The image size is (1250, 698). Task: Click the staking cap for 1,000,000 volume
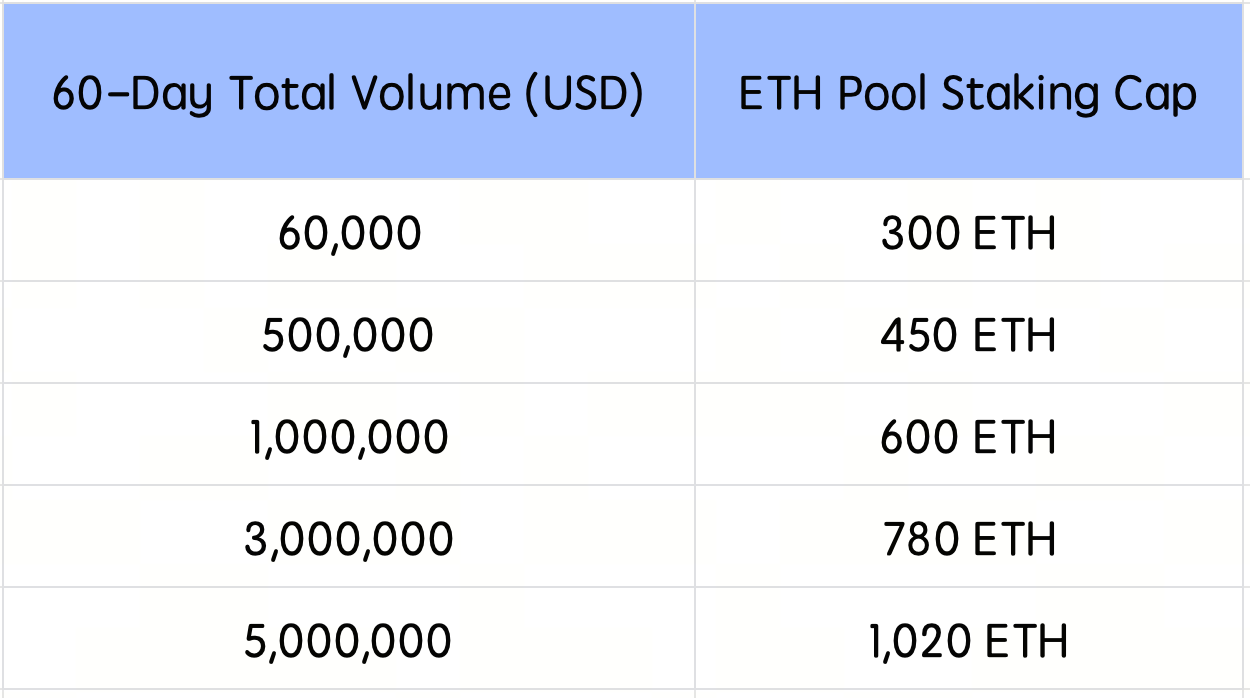coord(968,438)
